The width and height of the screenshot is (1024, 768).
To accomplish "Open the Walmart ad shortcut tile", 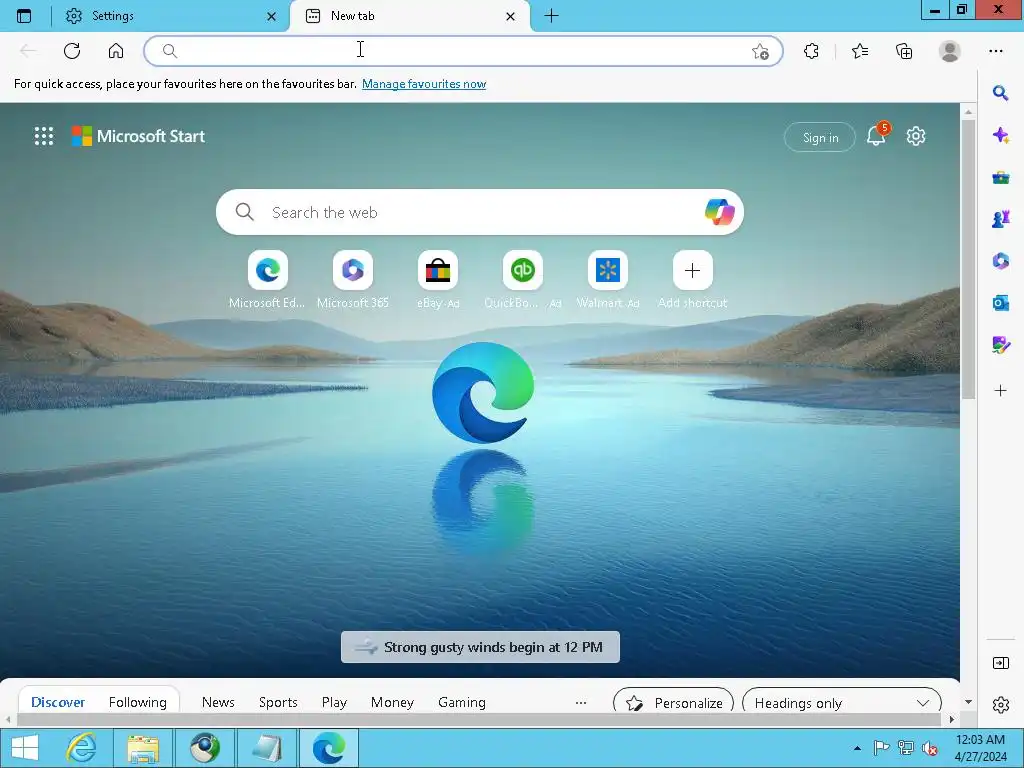I will pyautogui.click(x=607, y=280).
